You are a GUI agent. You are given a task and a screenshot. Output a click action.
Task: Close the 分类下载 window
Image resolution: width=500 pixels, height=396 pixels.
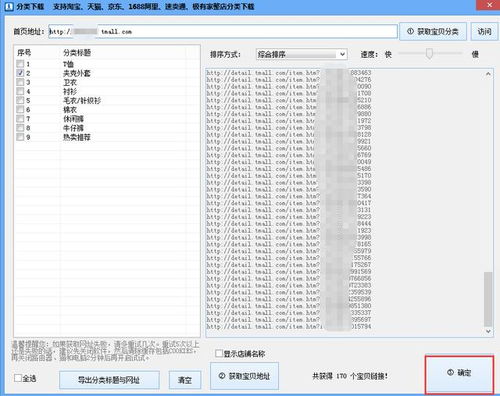(489, 5)
